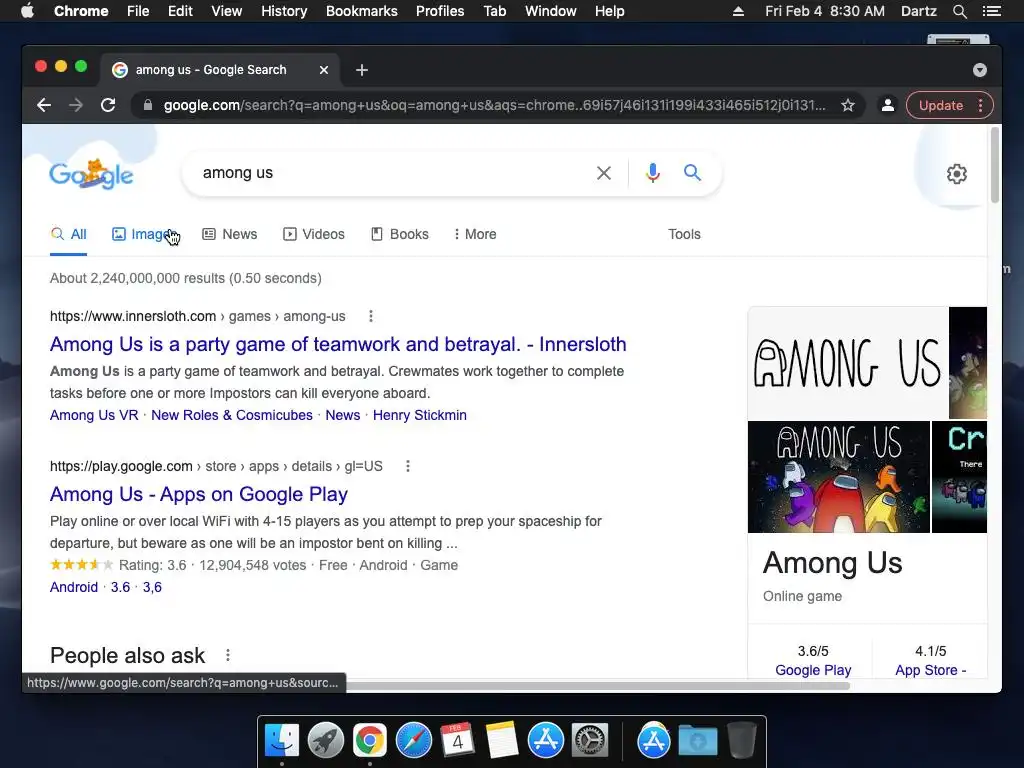Open New Roles & Cosmicubes sitelink
Image resolution: width=1024 pixels, height=768 pixels.
232,415
